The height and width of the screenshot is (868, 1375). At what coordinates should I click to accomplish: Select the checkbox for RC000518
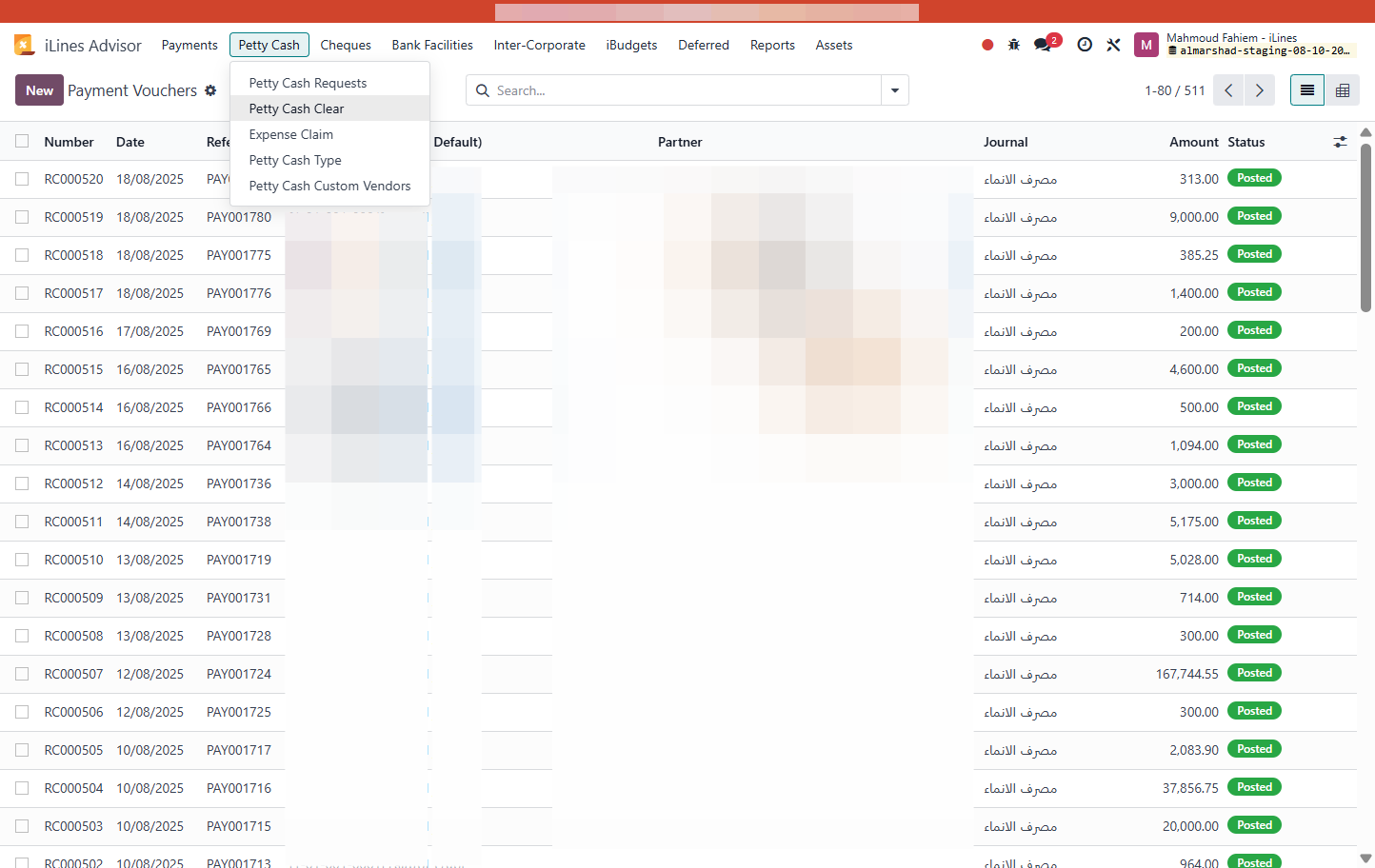coord(22,255)
